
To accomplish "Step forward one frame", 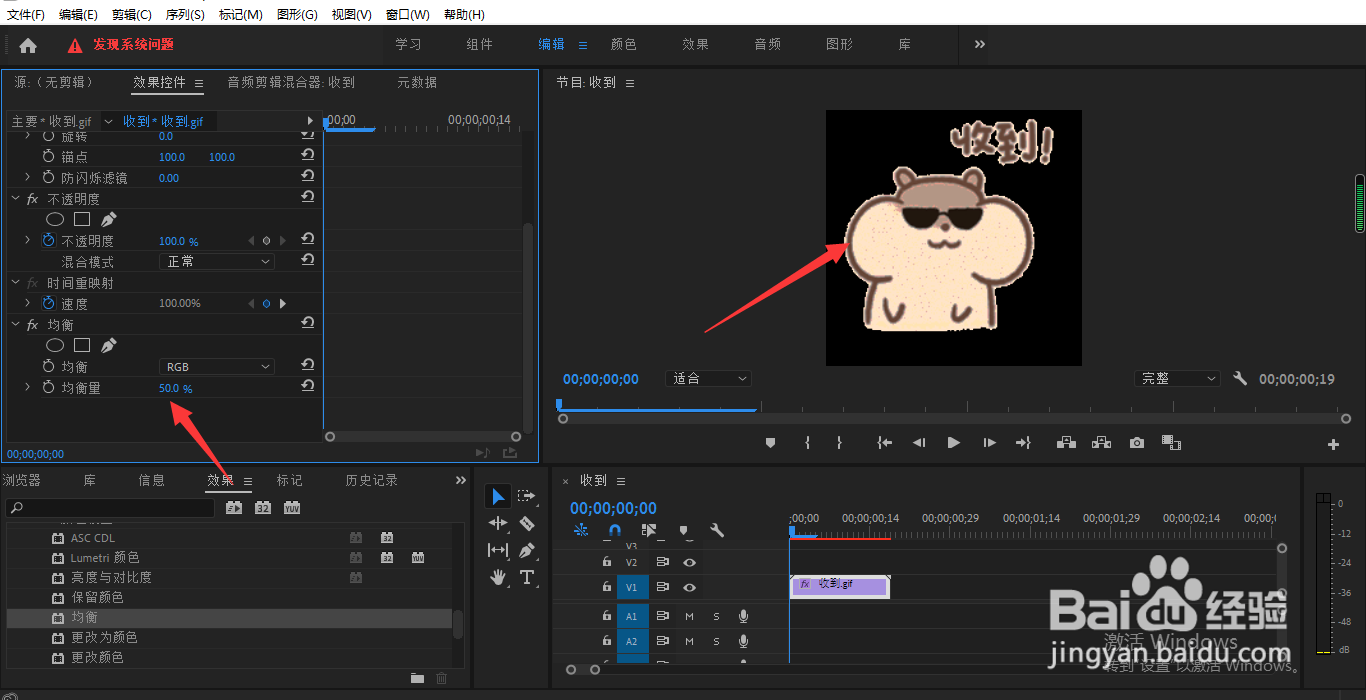I will point(989,443).
